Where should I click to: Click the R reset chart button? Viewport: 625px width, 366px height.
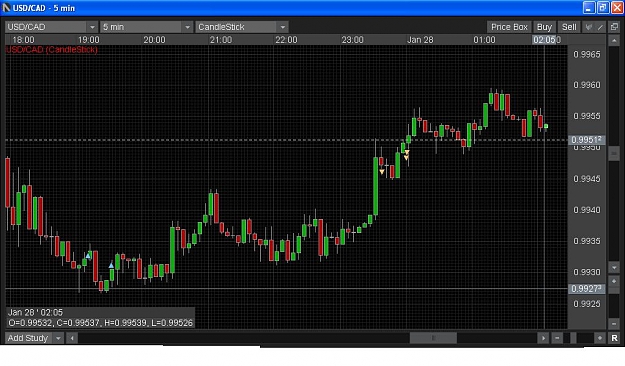[614, 338]
